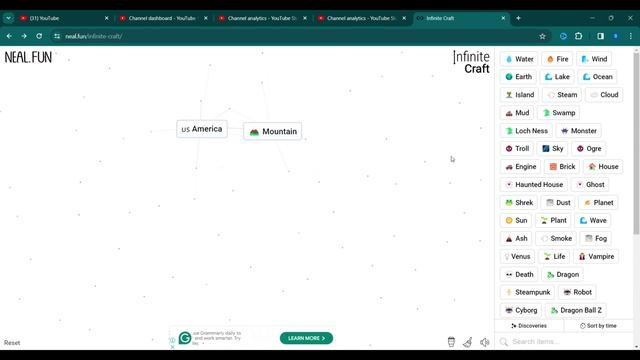
Task: Select the Troll element
Action: (517, 149)
